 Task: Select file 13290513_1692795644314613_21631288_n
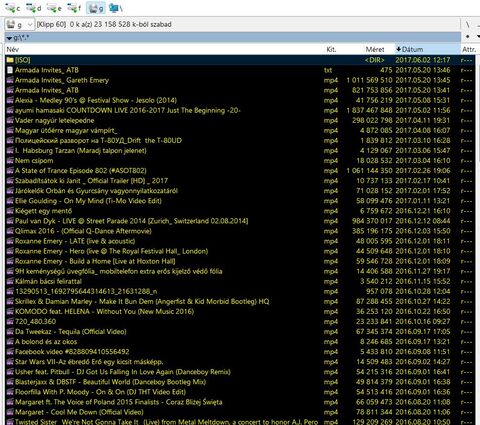(86, 291)
